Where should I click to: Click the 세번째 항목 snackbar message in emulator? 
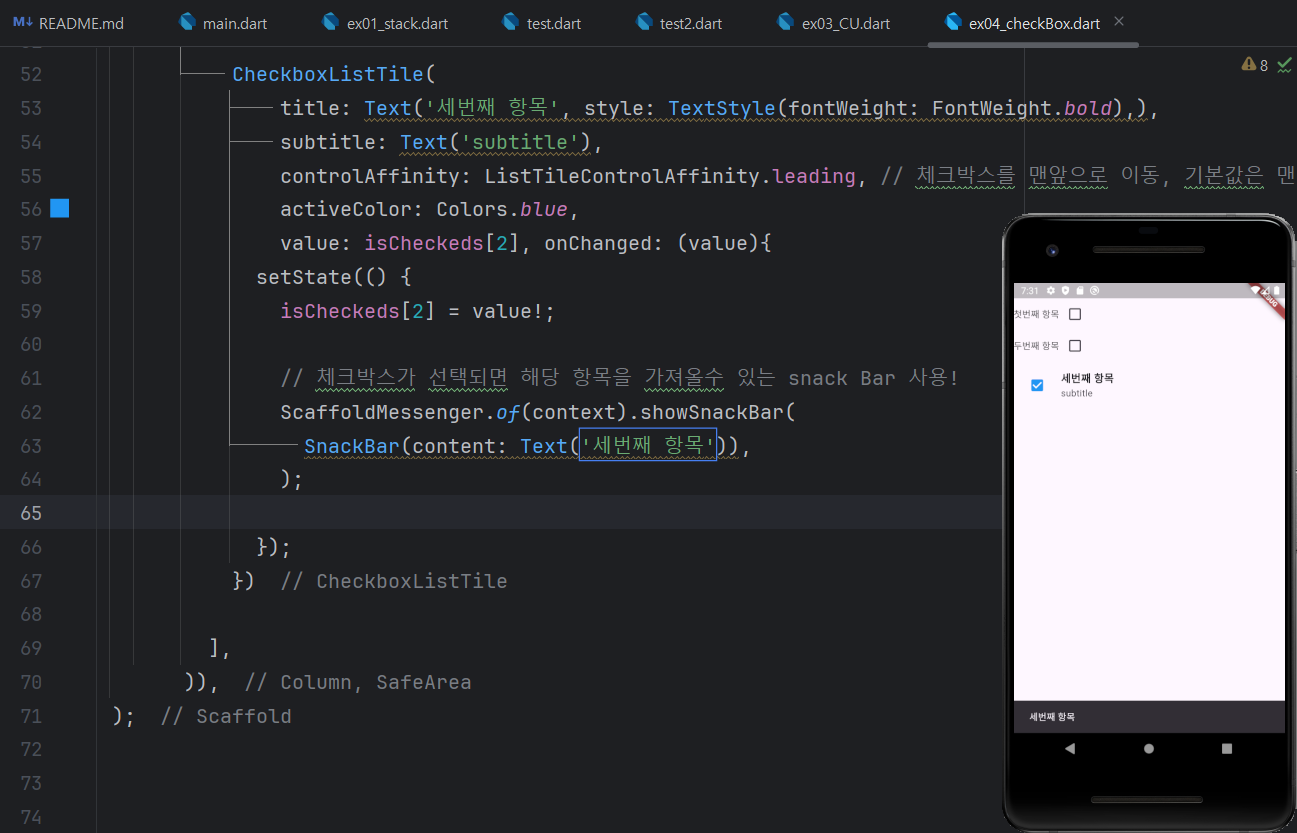1052,717
